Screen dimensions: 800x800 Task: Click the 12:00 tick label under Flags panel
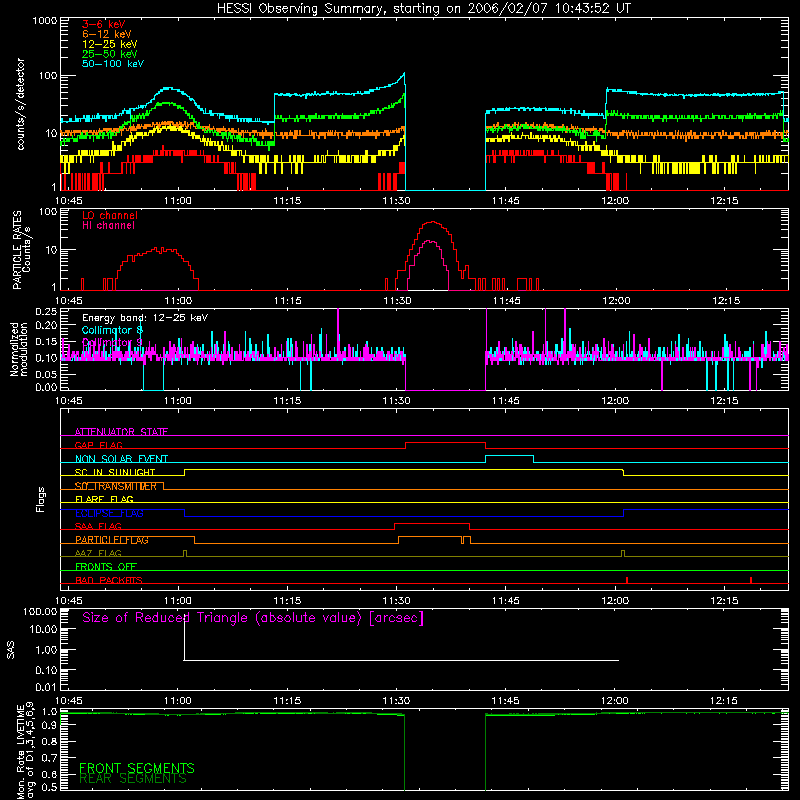(615, 601)
